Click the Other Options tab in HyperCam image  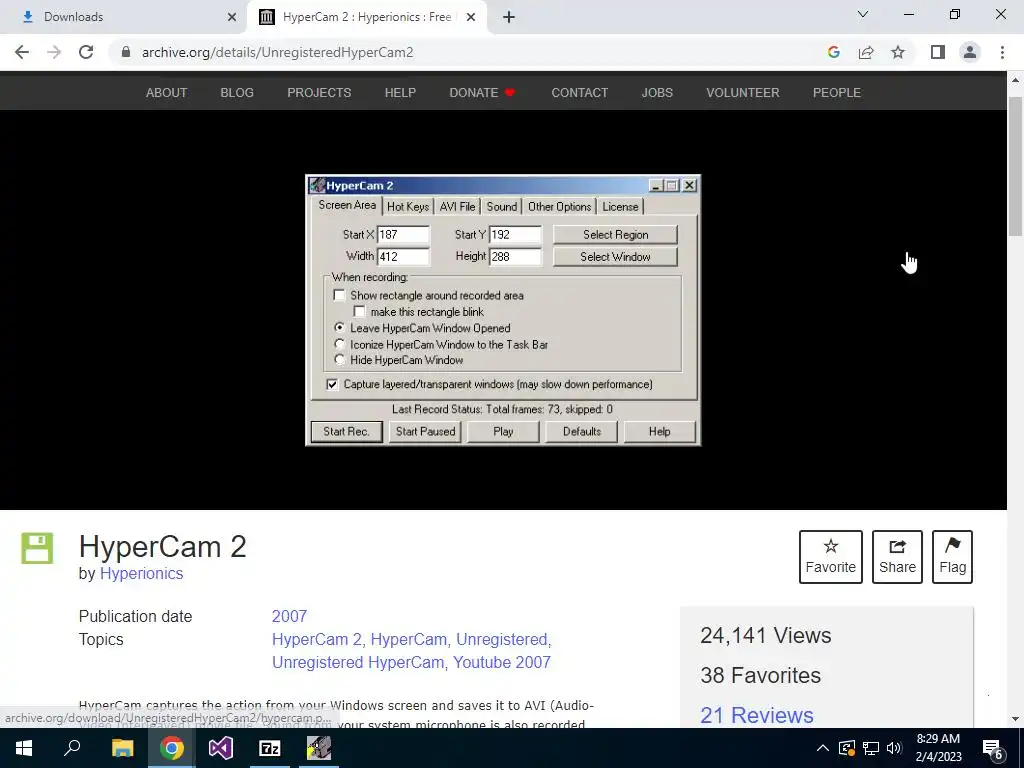pos(560,206)
